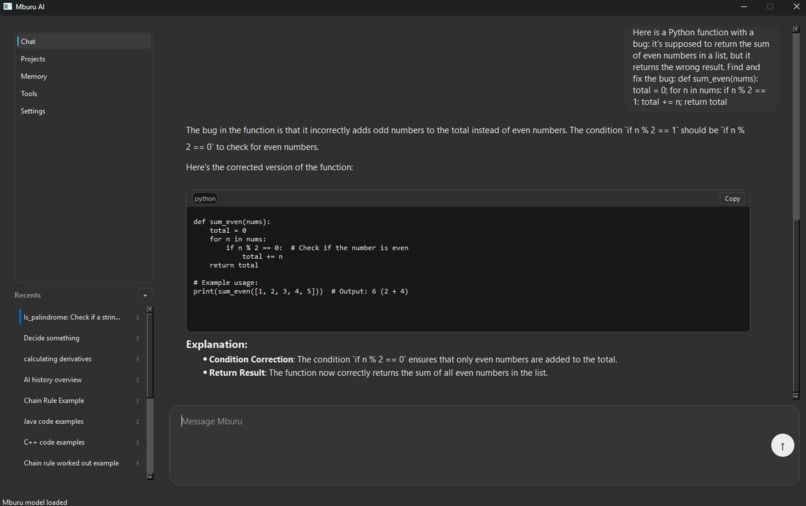Open the Projects section

pyautogui.click(x=83, y=59)
